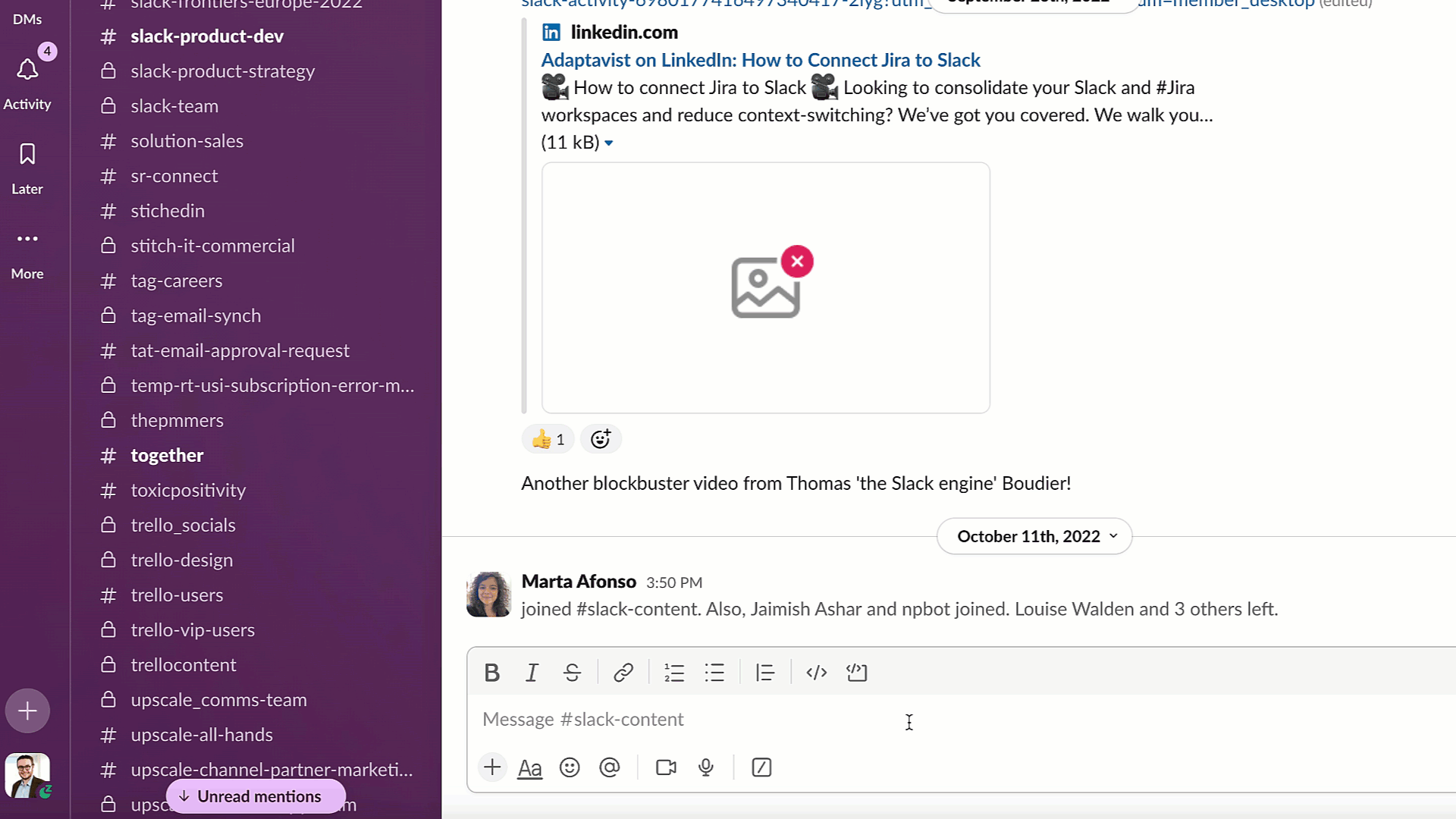The width and height of the screenshot is (1456, 819).
Task: Insert hyperlink in message editor
Action: pos(623,672)
